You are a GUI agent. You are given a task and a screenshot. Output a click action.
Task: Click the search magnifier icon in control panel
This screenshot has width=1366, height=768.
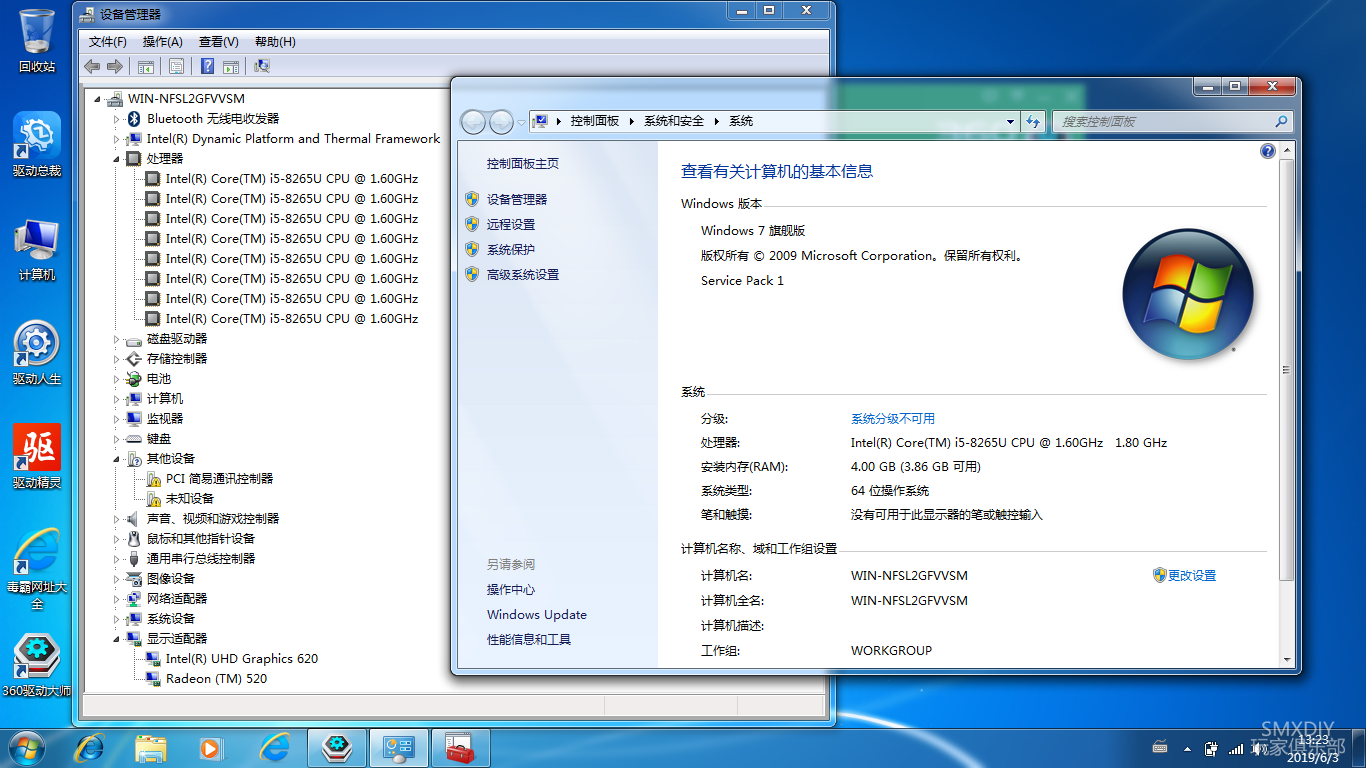pos(1281,121)
